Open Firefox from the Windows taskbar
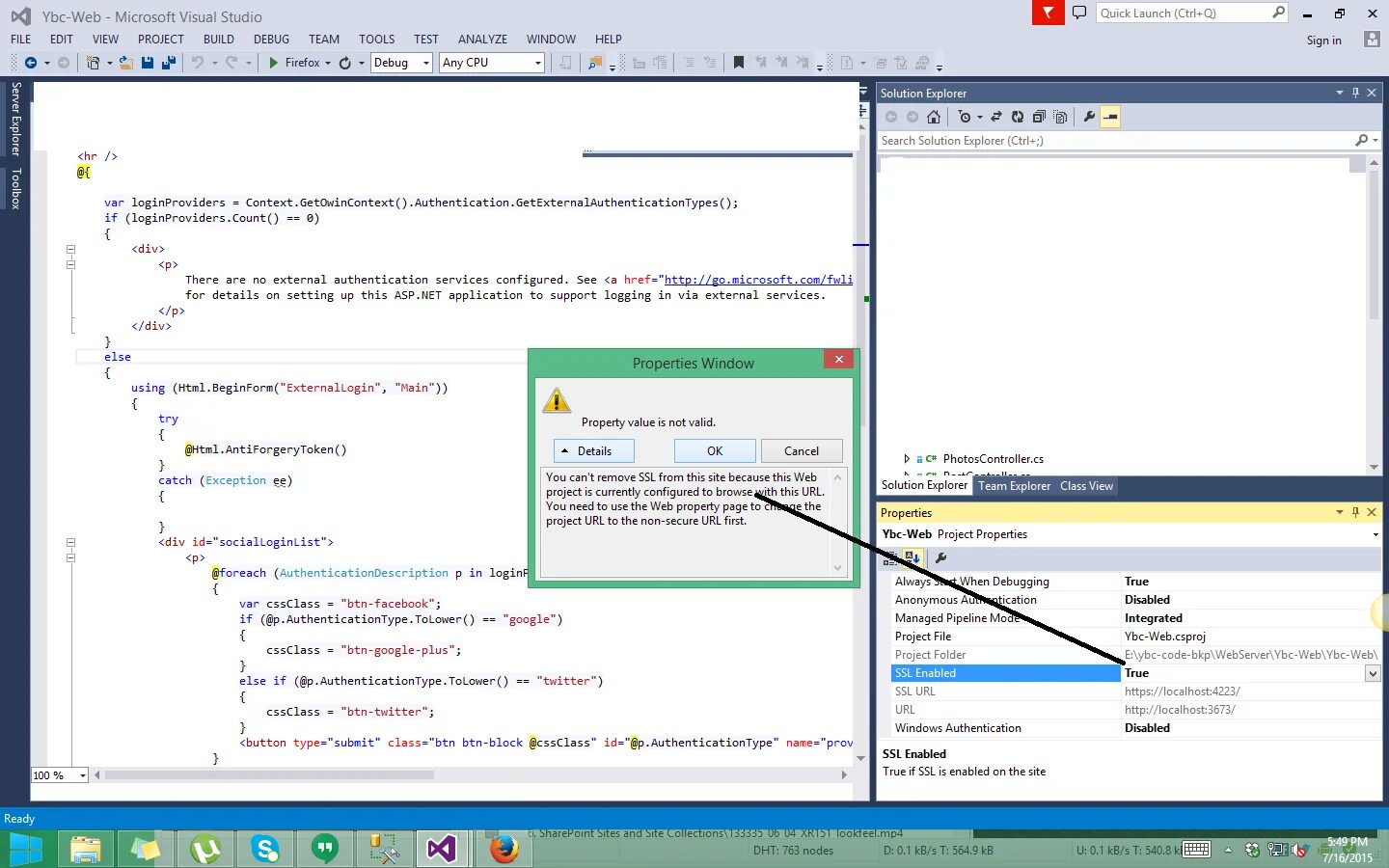This screenshot has width=1389, height=868. click(x=504, y=850)
